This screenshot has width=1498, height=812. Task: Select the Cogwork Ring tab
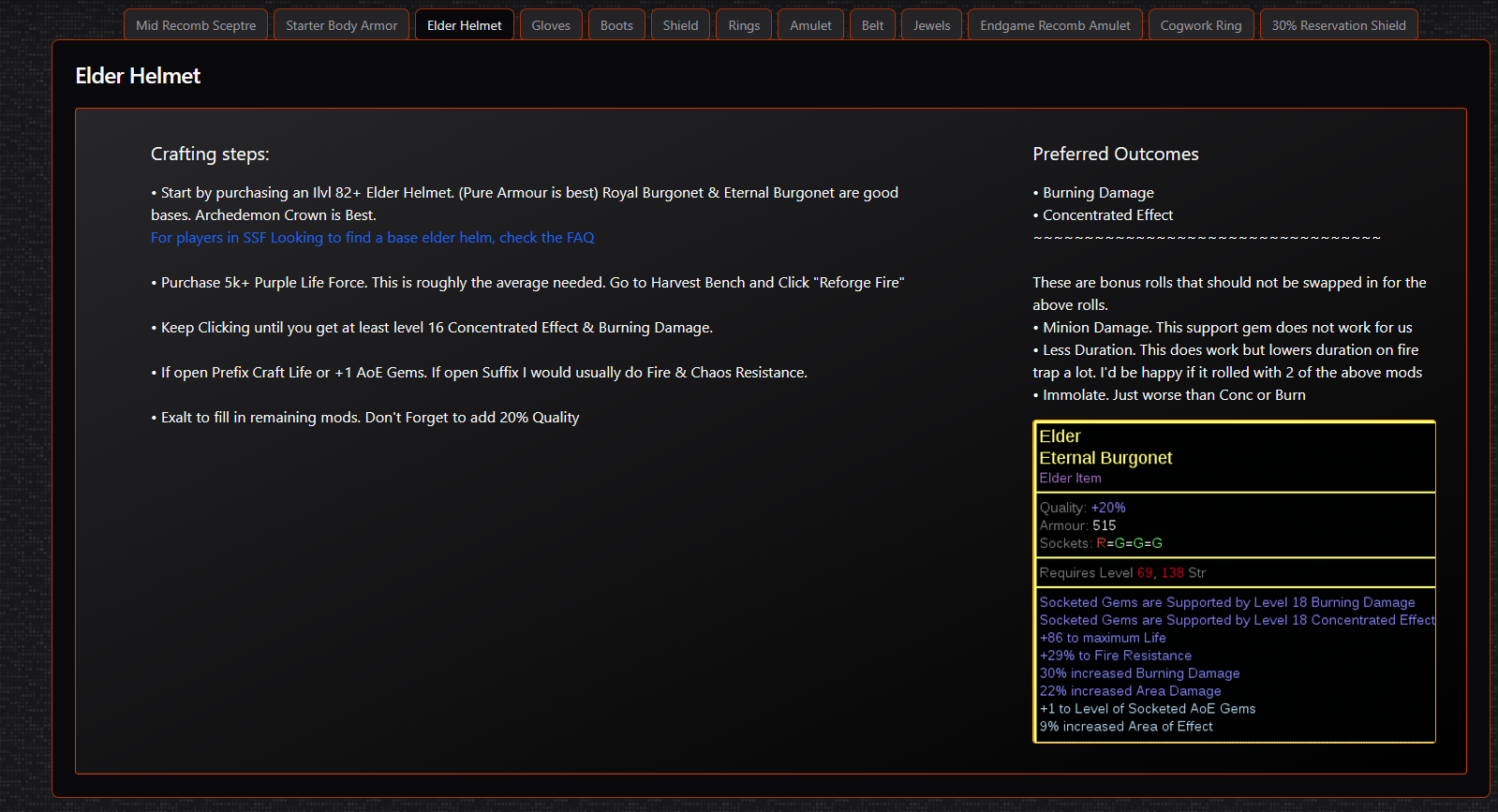pos(1201,25)
